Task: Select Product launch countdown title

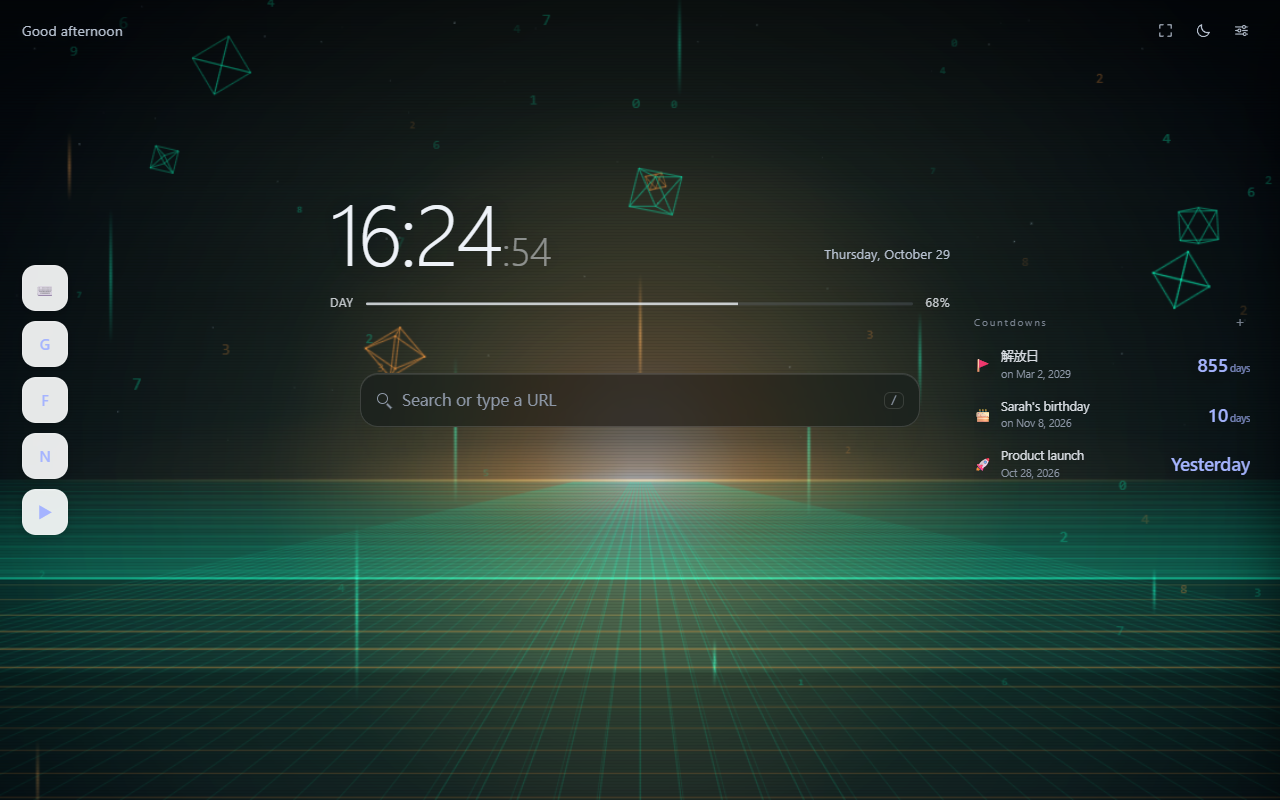Action: pos(1042,455)
